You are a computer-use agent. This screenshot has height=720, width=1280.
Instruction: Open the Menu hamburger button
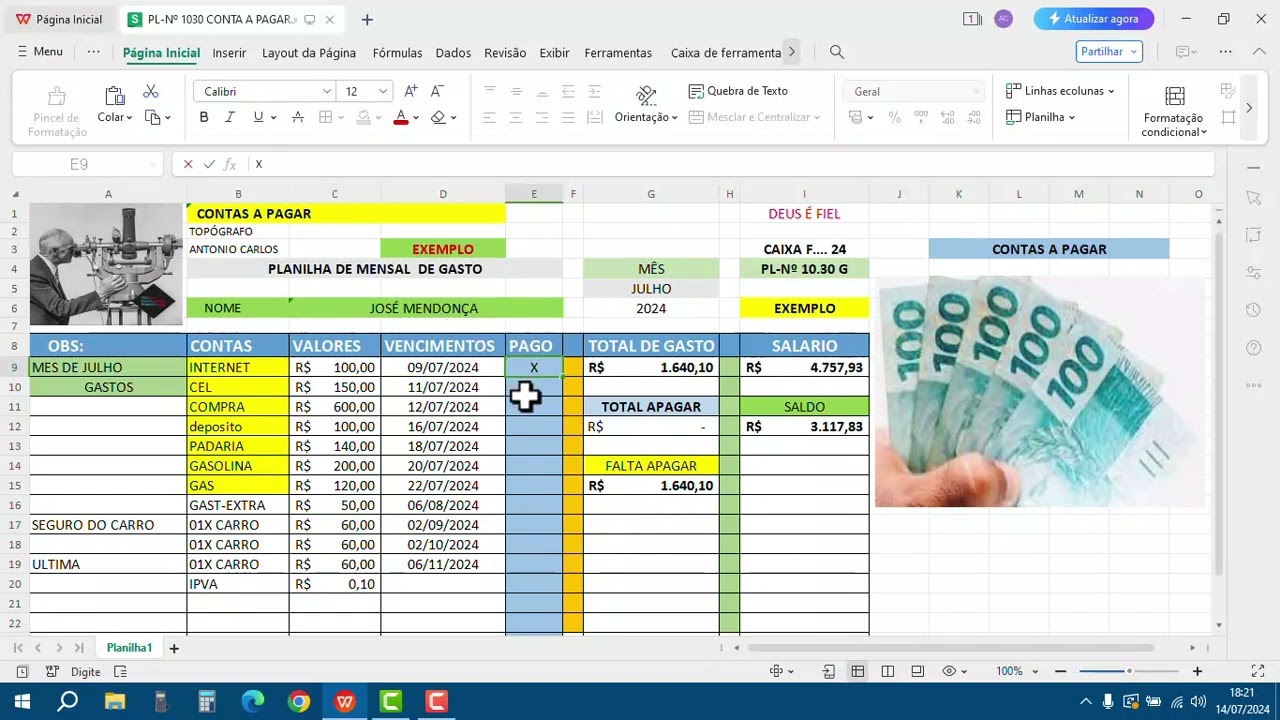[x=39, y=52]
